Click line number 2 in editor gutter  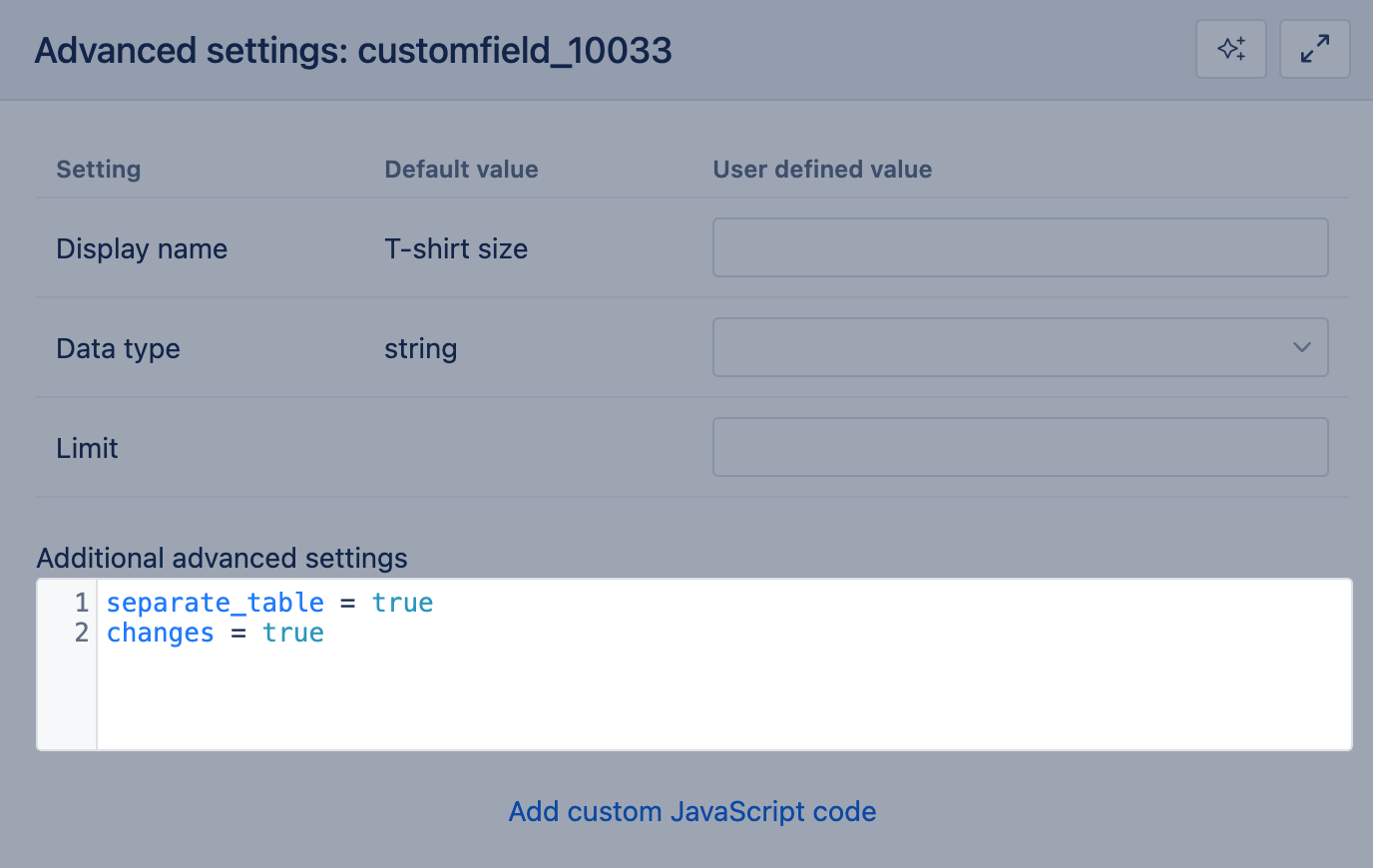81,633
